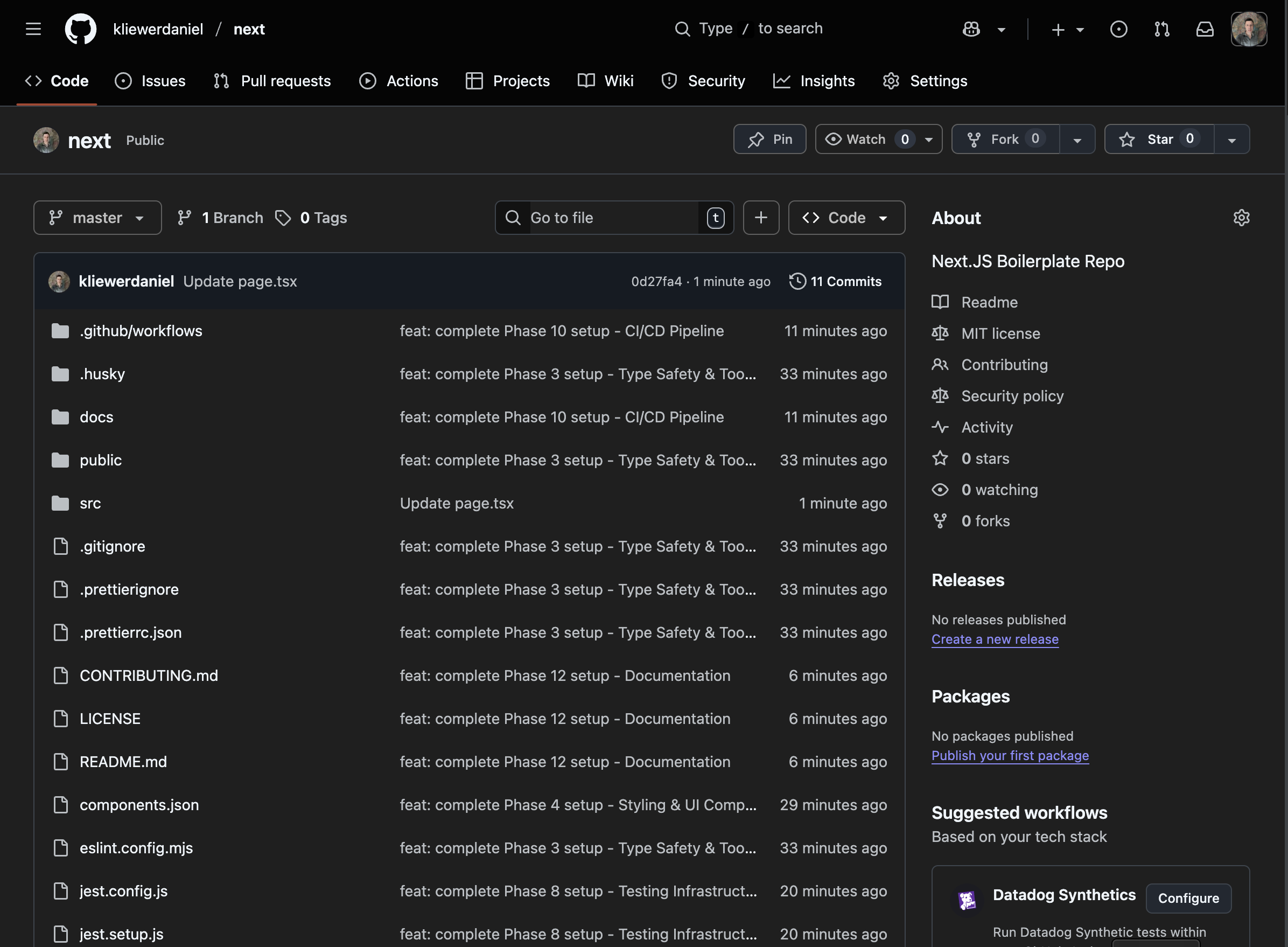
Task: Open the hamburger navigation menu
Action: [x=33, y=29]
